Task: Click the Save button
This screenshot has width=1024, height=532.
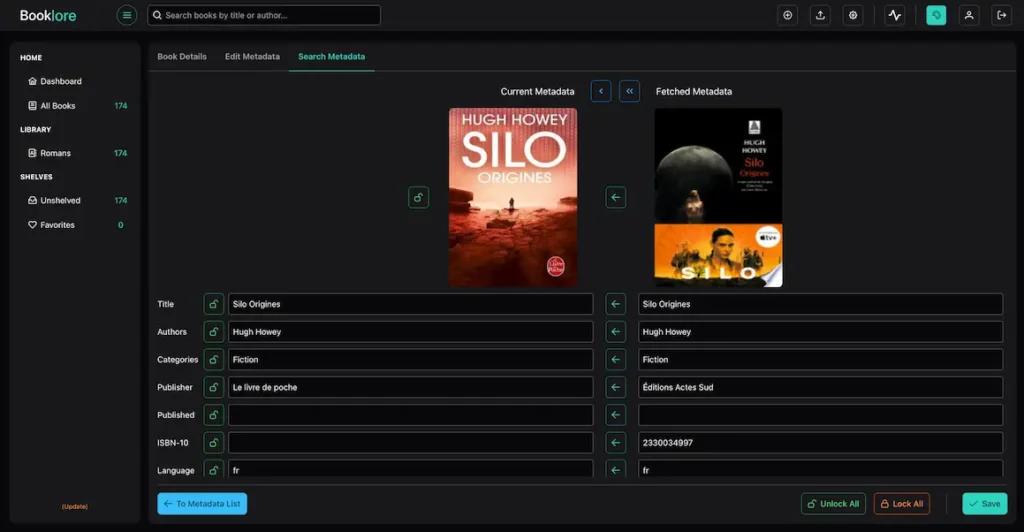Action: point(985,504)
